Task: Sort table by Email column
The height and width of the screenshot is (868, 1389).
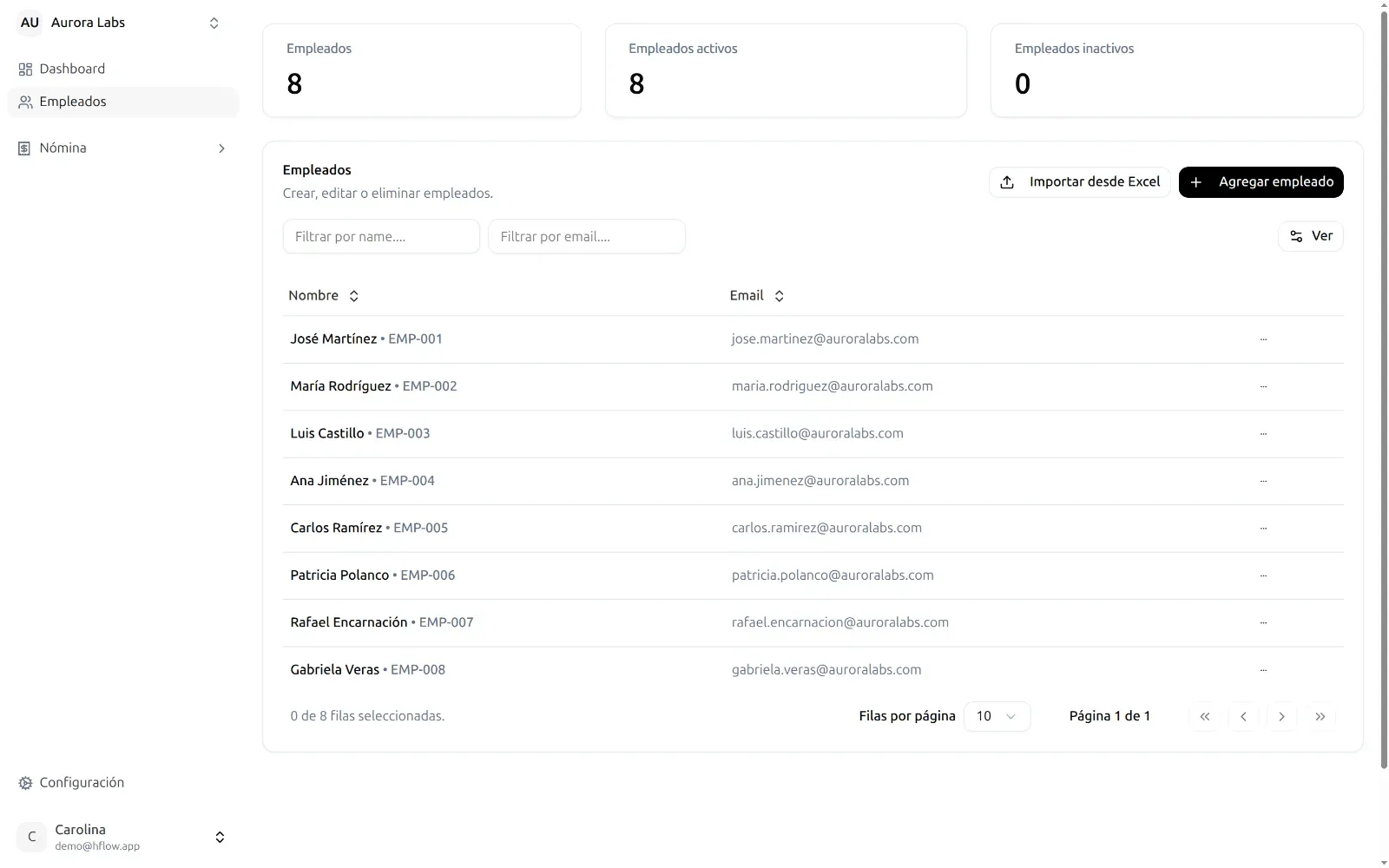Action: (757, 296)
